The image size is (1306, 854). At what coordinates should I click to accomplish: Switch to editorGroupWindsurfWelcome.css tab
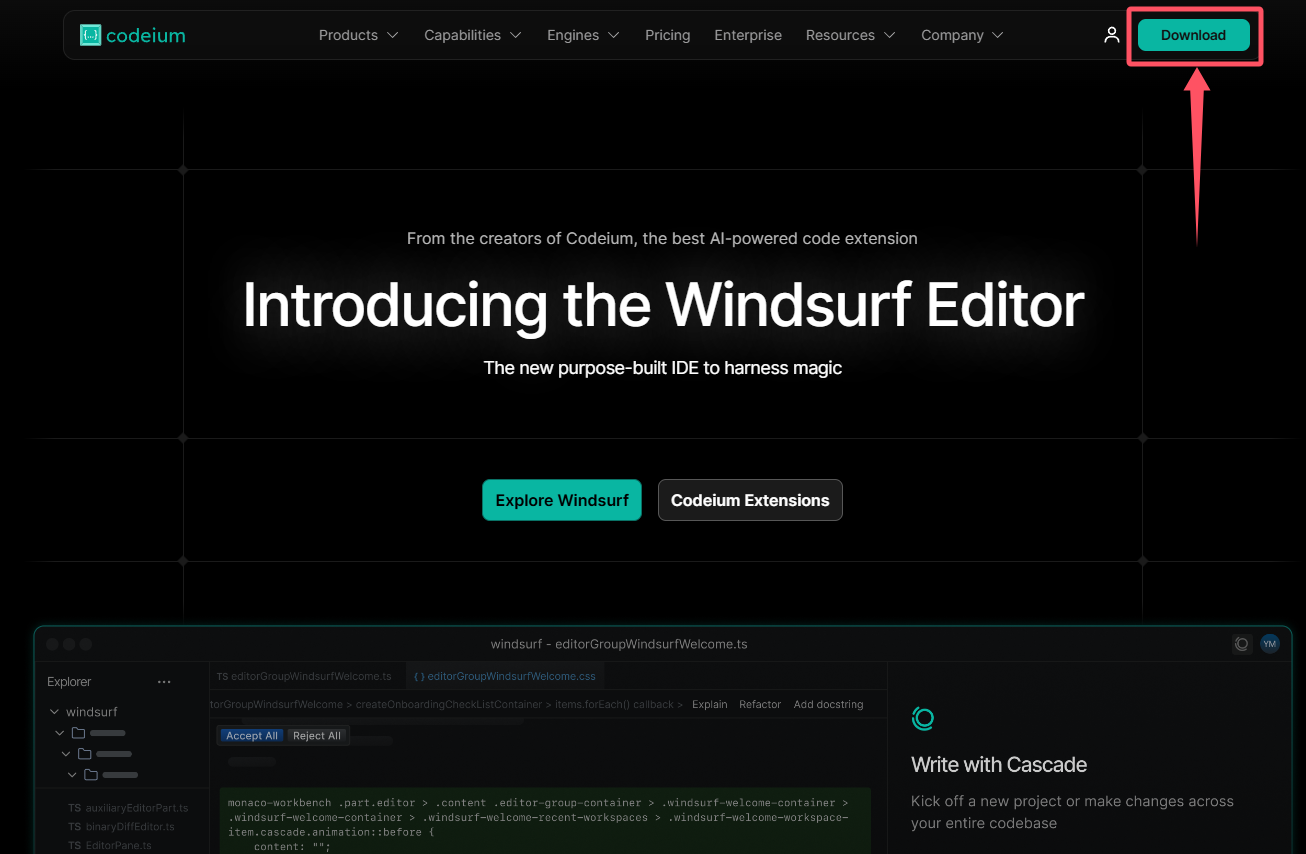(x=505, y=676)
